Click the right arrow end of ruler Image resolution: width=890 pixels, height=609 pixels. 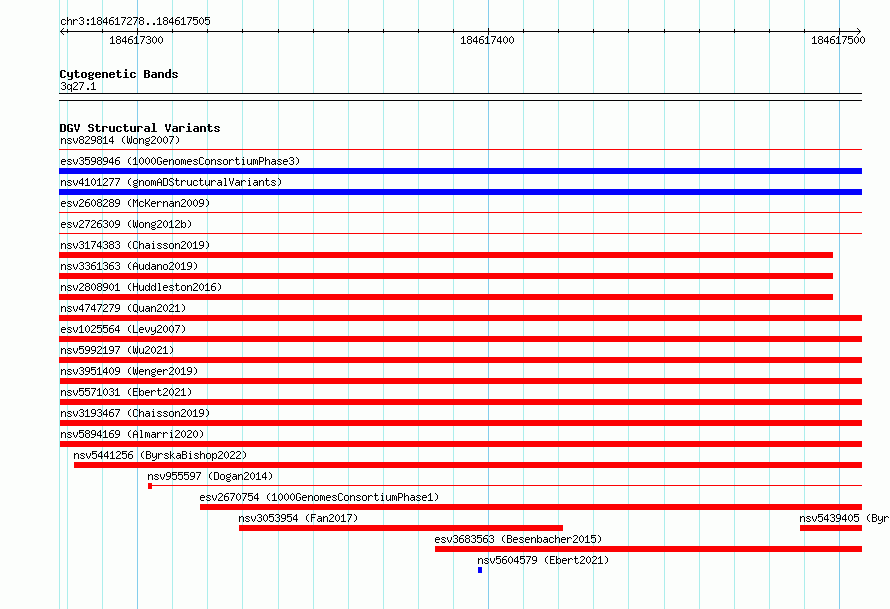[858, 32]
